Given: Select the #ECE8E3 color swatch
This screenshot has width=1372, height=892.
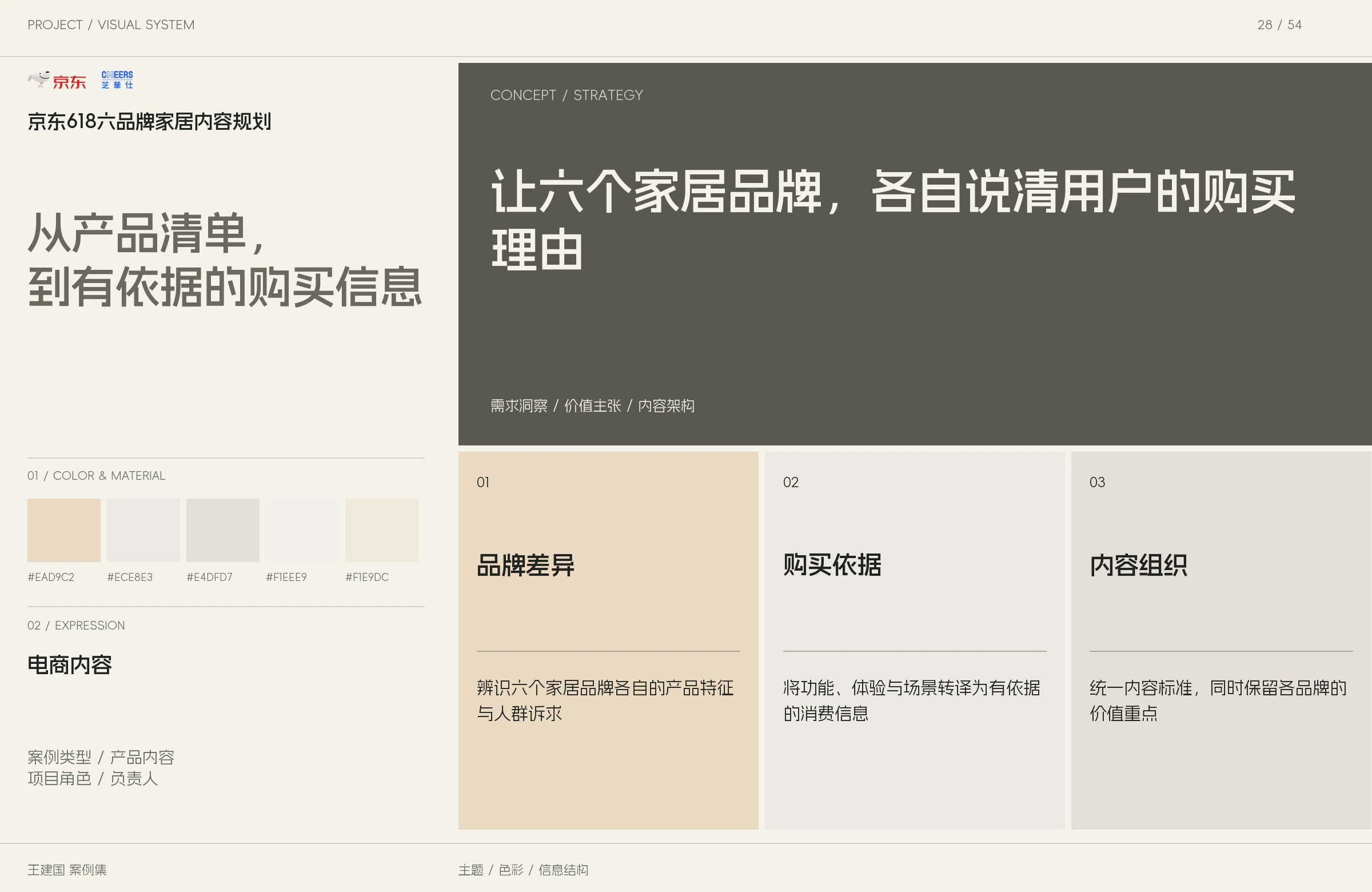Looking at the screenshot, I should pyautogui.click(x=143, y=530).
